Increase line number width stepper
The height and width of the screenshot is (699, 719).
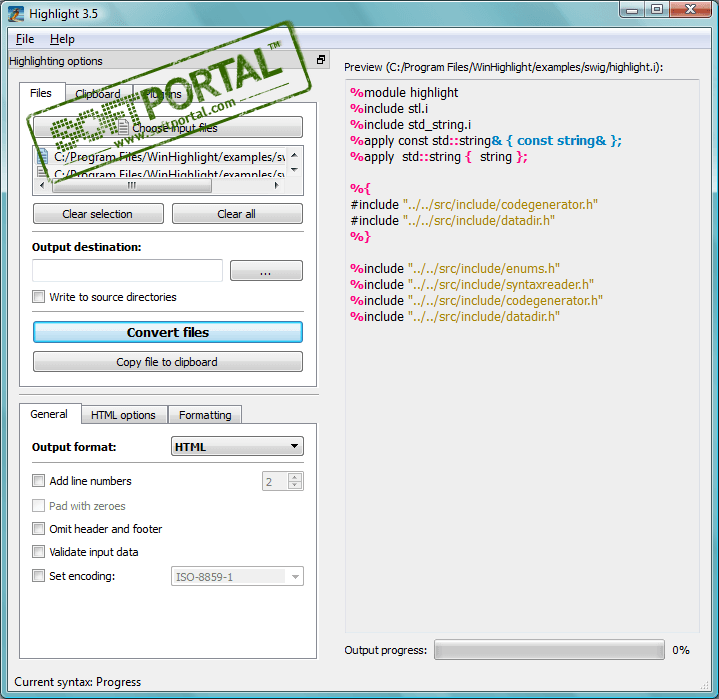295,477
